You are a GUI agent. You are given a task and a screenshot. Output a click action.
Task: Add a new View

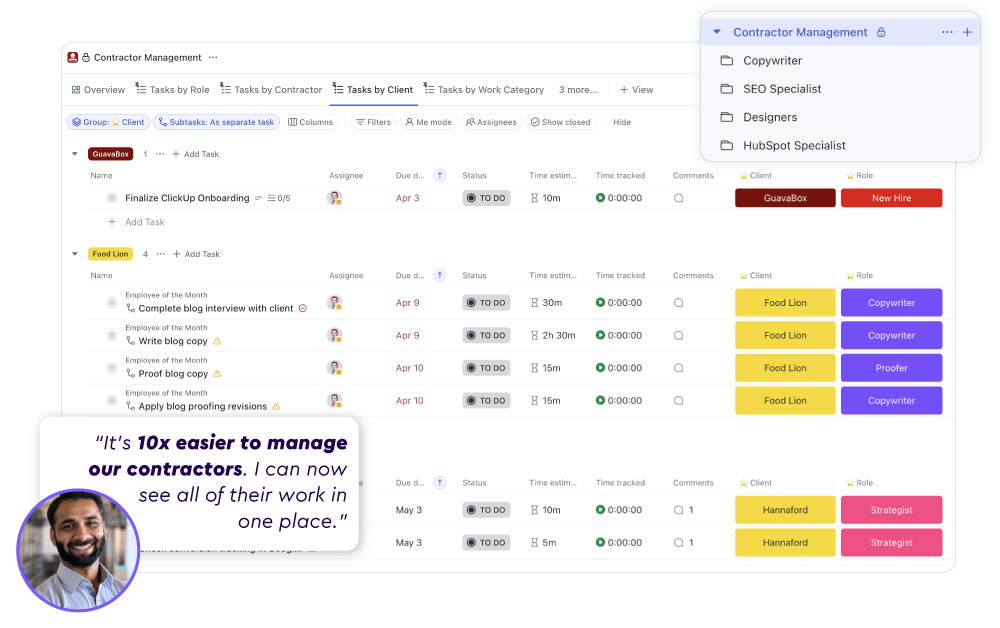[x=636, y=90]
